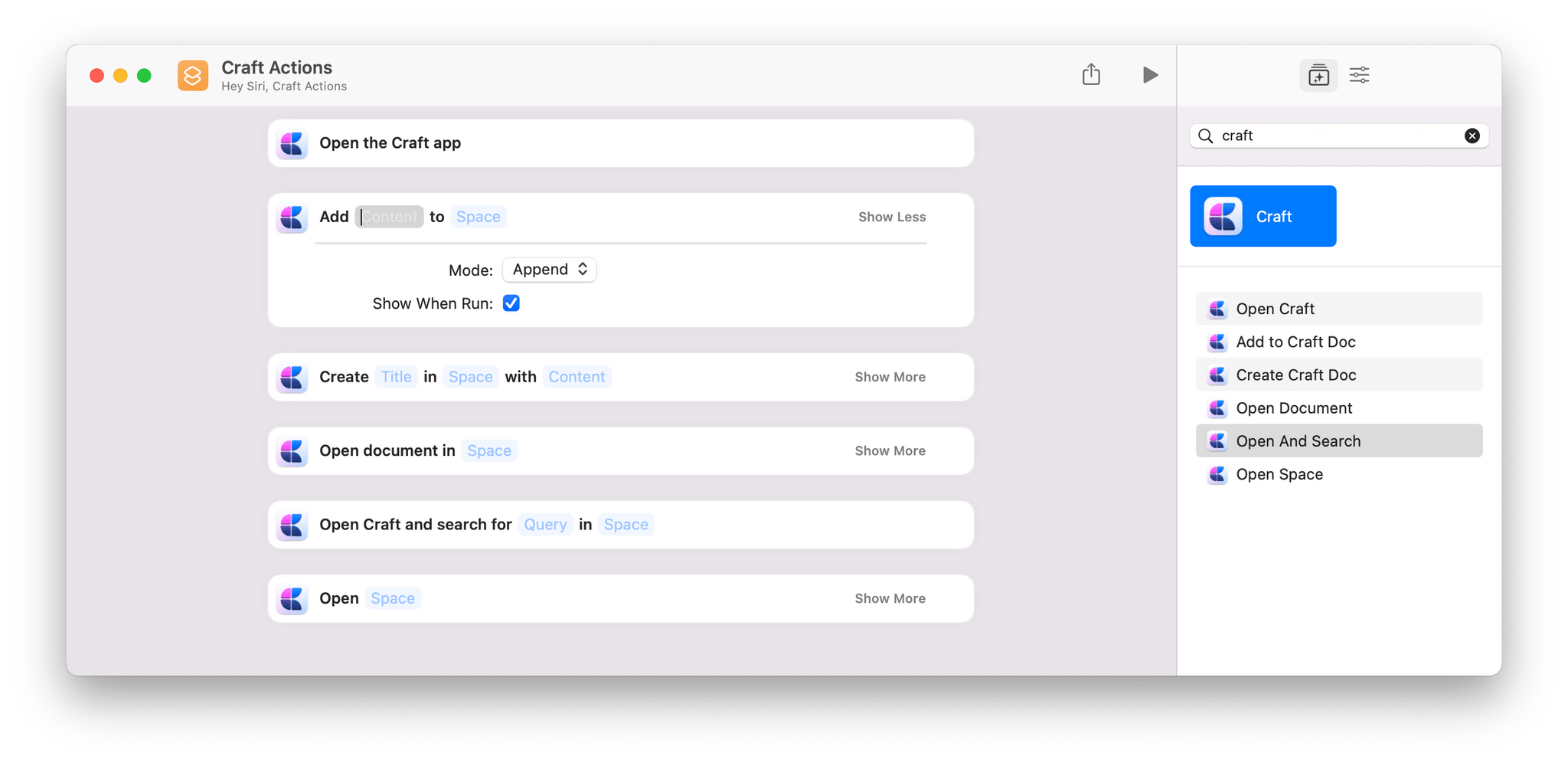Click the orange Shortcuts app icon
Screen dimensions: 1568x763
[193, 75]
